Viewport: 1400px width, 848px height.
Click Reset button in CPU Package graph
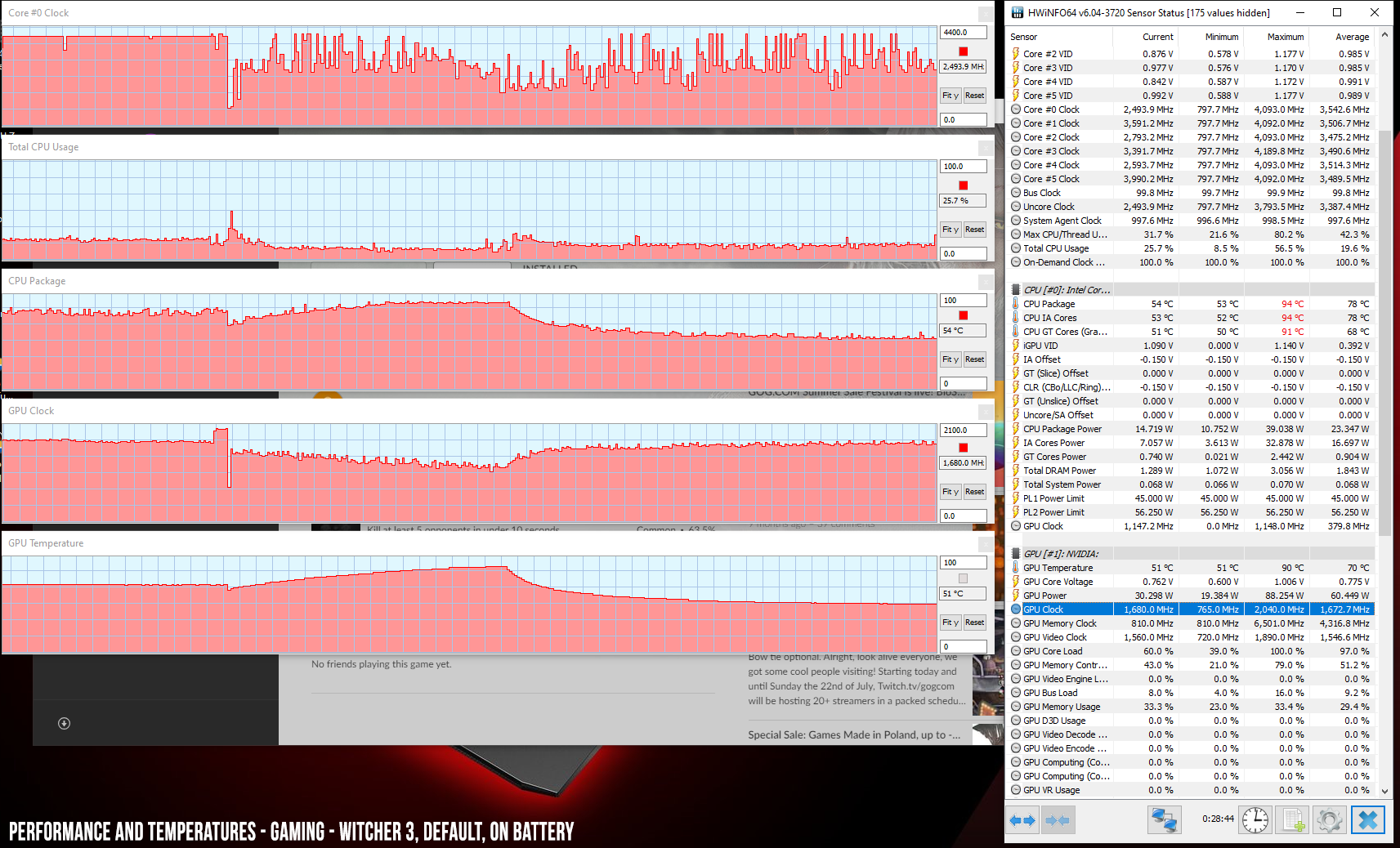[974, 359]
